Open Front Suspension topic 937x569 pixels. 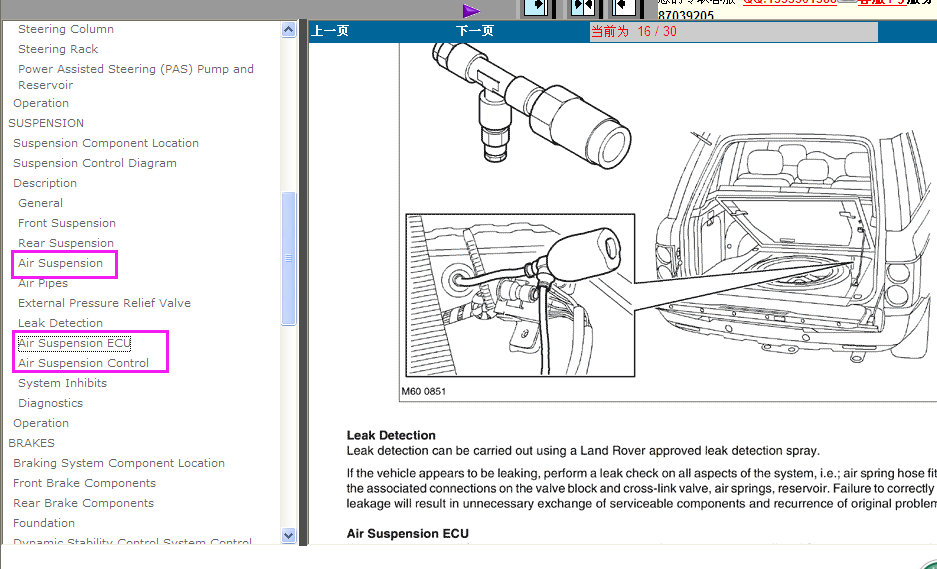click(x=67, y=223)
